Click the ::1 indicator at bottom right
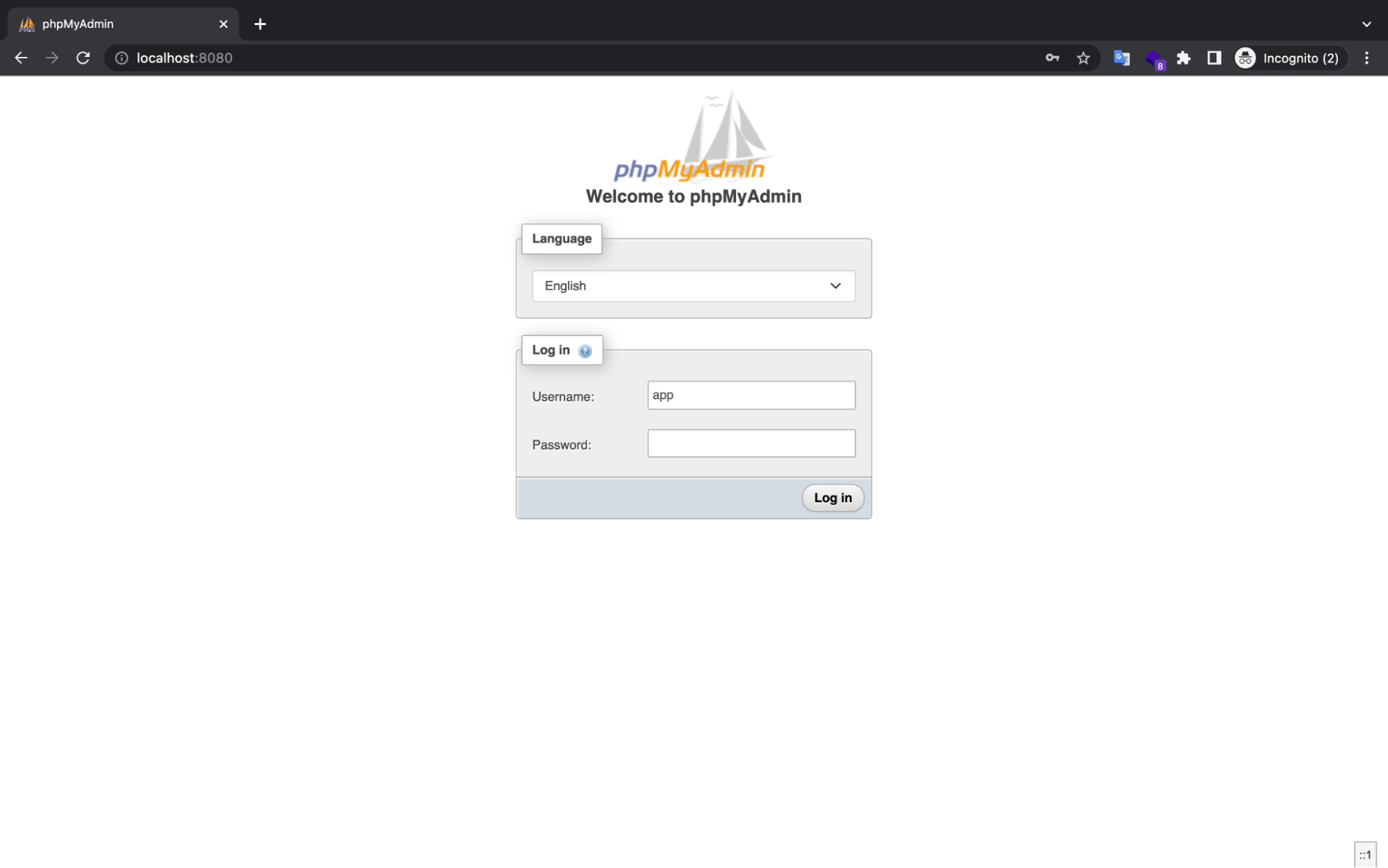This screenshot has height=868, width=1388. (x=1366, y=855)
